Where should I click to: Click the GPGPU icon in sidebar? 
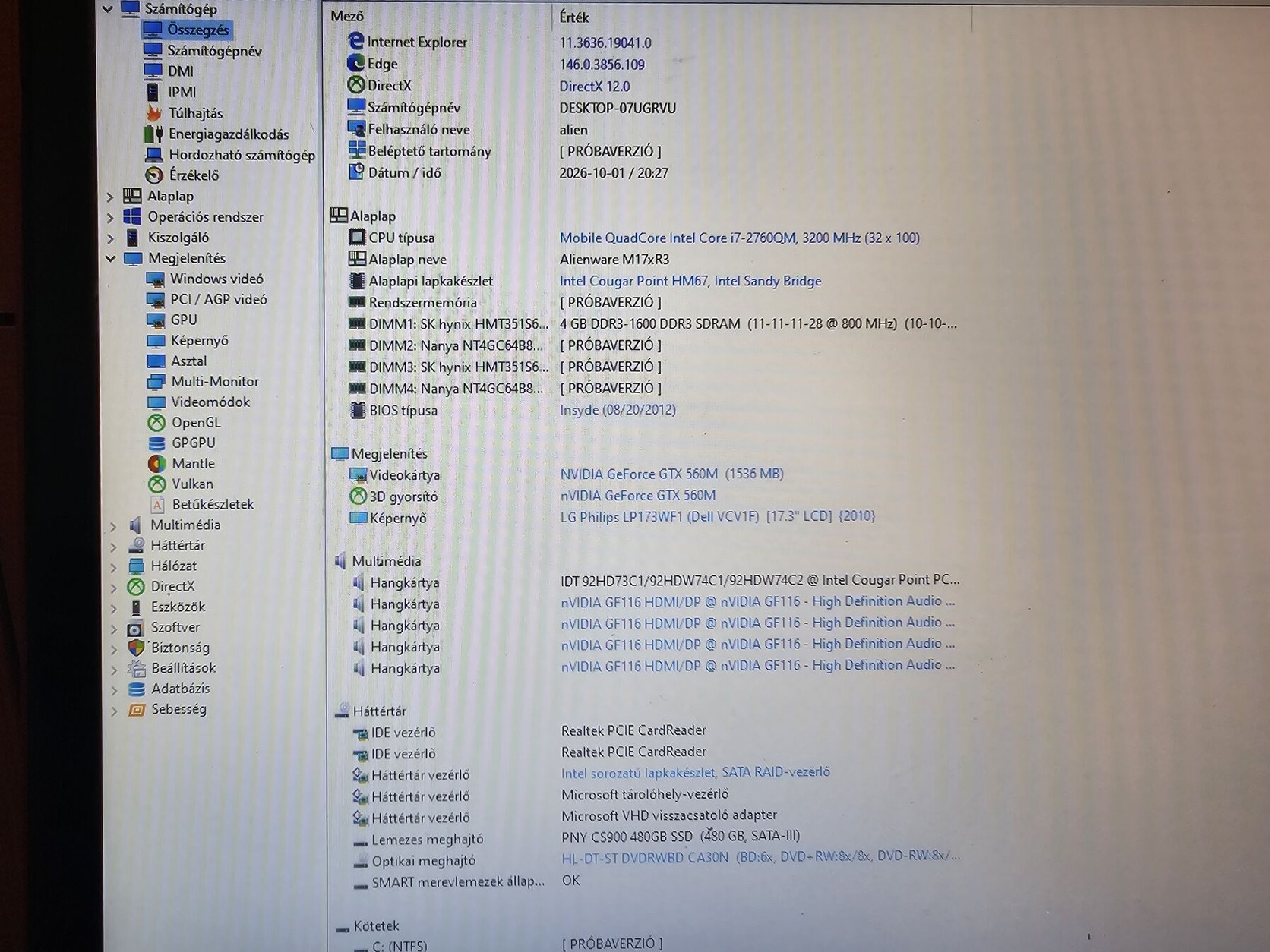[156, 443]
